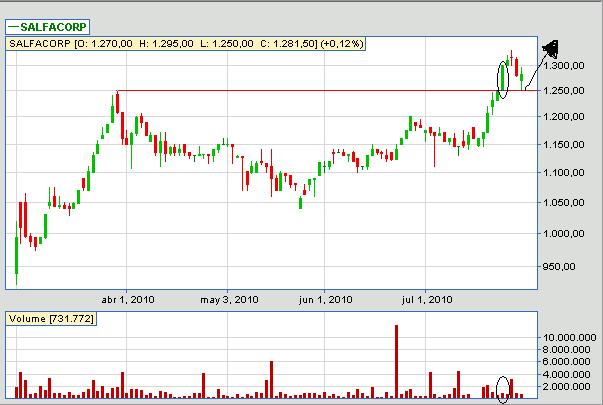Viewport: 603px width, 405px height.
Task: Click the 6.000.000 volume axis label
Action: click(x=566, y=362)
